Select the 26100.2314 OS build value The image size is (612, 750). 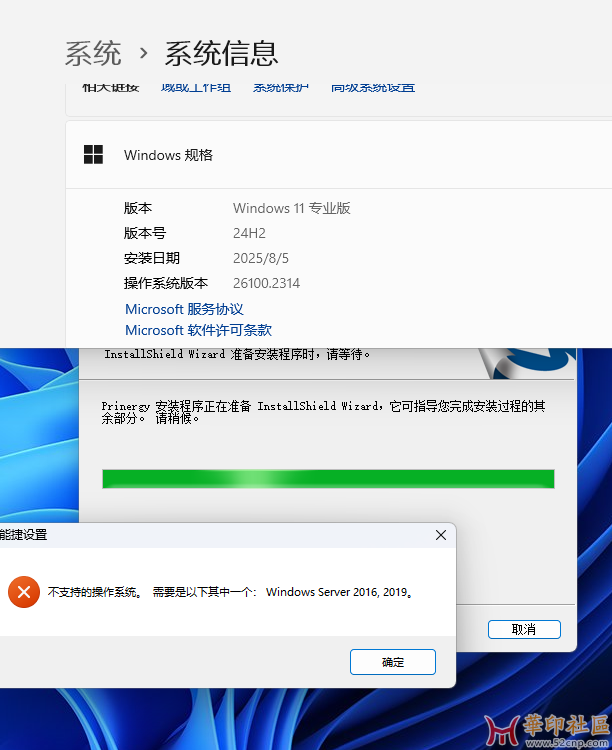click(267, 283)
